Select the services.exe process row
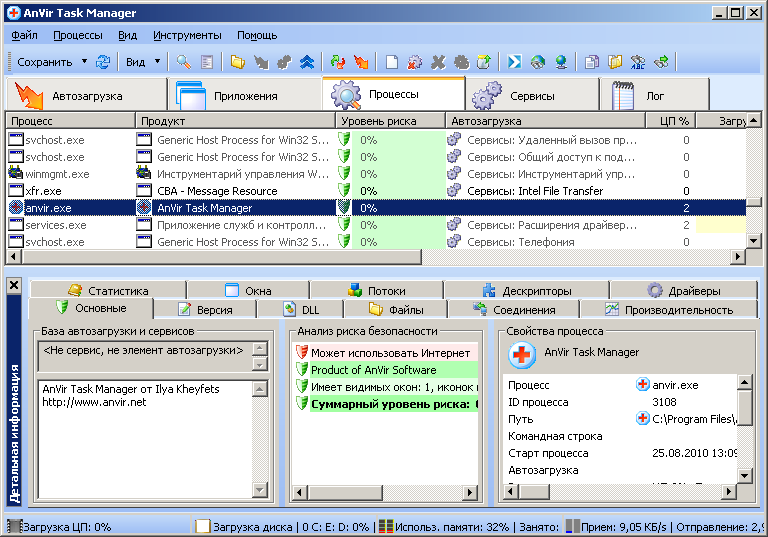 coord(376,225)
